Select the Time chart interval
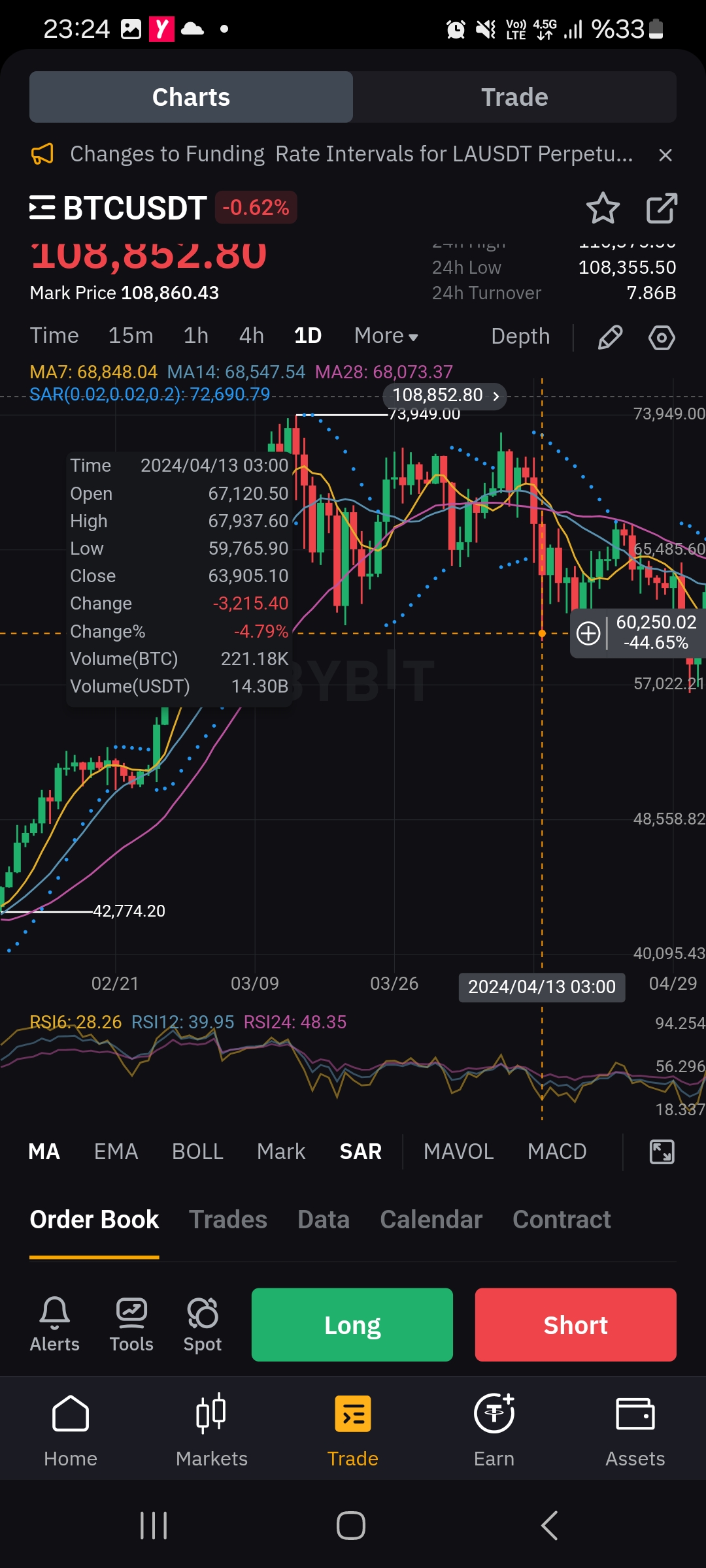 [54, 336]
